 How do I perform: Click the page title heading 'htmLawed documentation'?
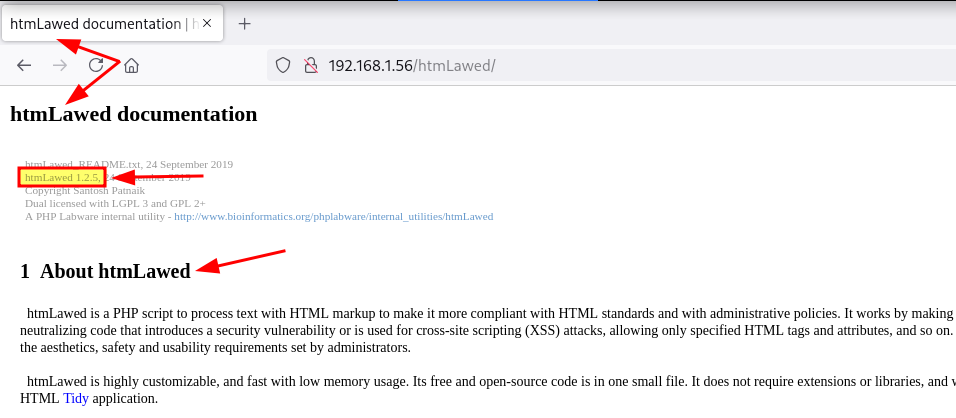coord(133,114)
